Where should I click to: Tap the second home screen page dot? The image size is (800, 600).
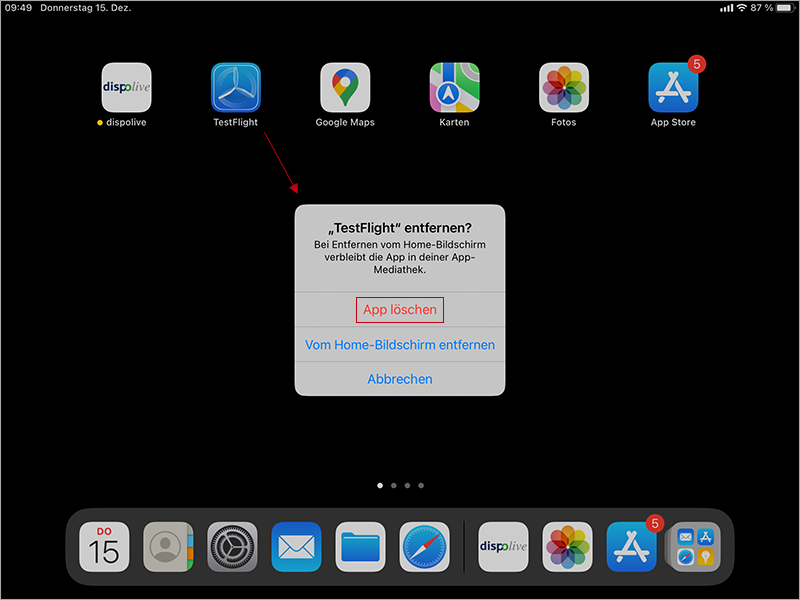(x=394, y=485)
